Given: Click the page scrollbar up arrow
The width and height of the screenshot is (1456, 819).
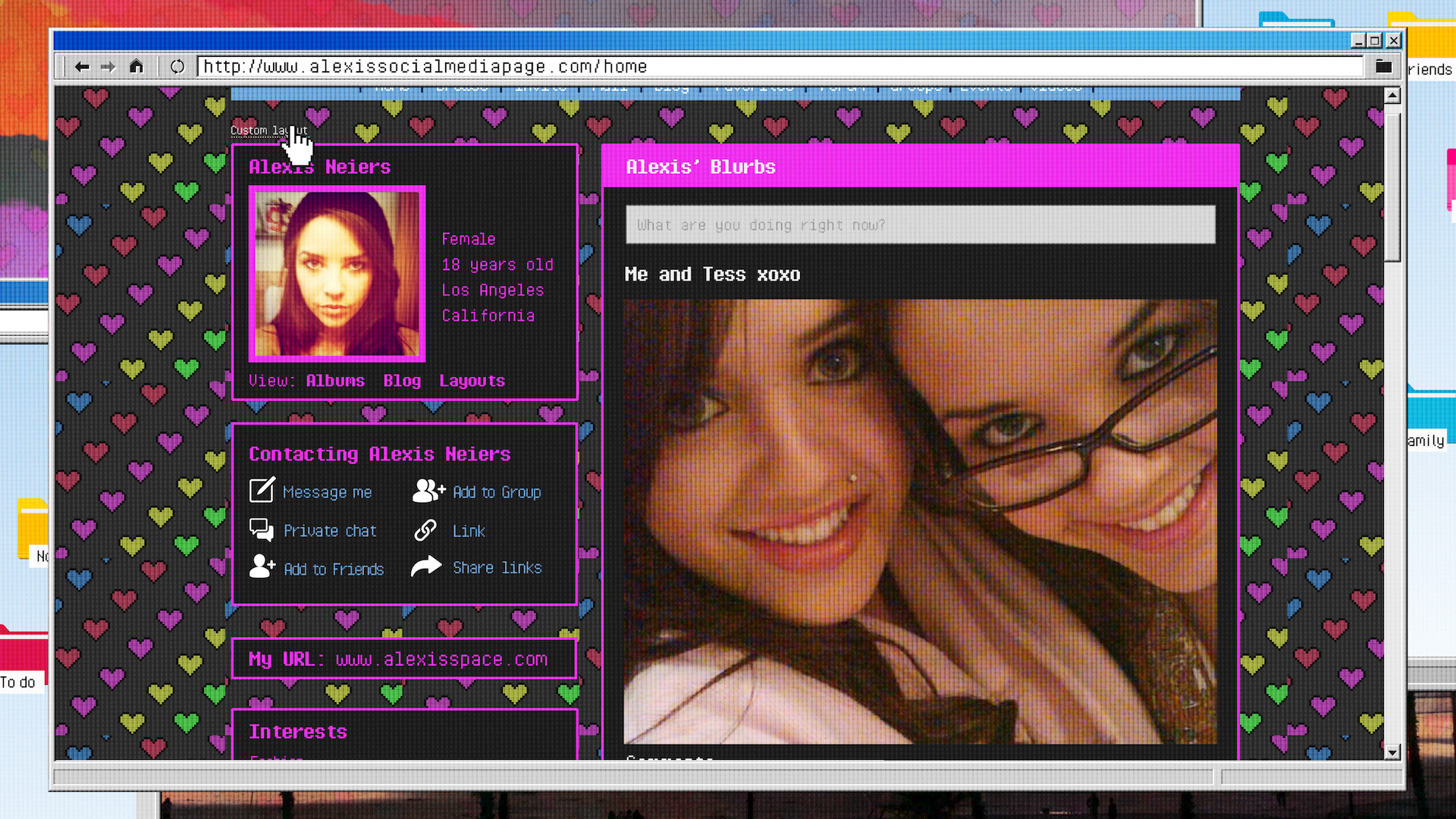Looking at the screenshot, I should [1392, 96].
